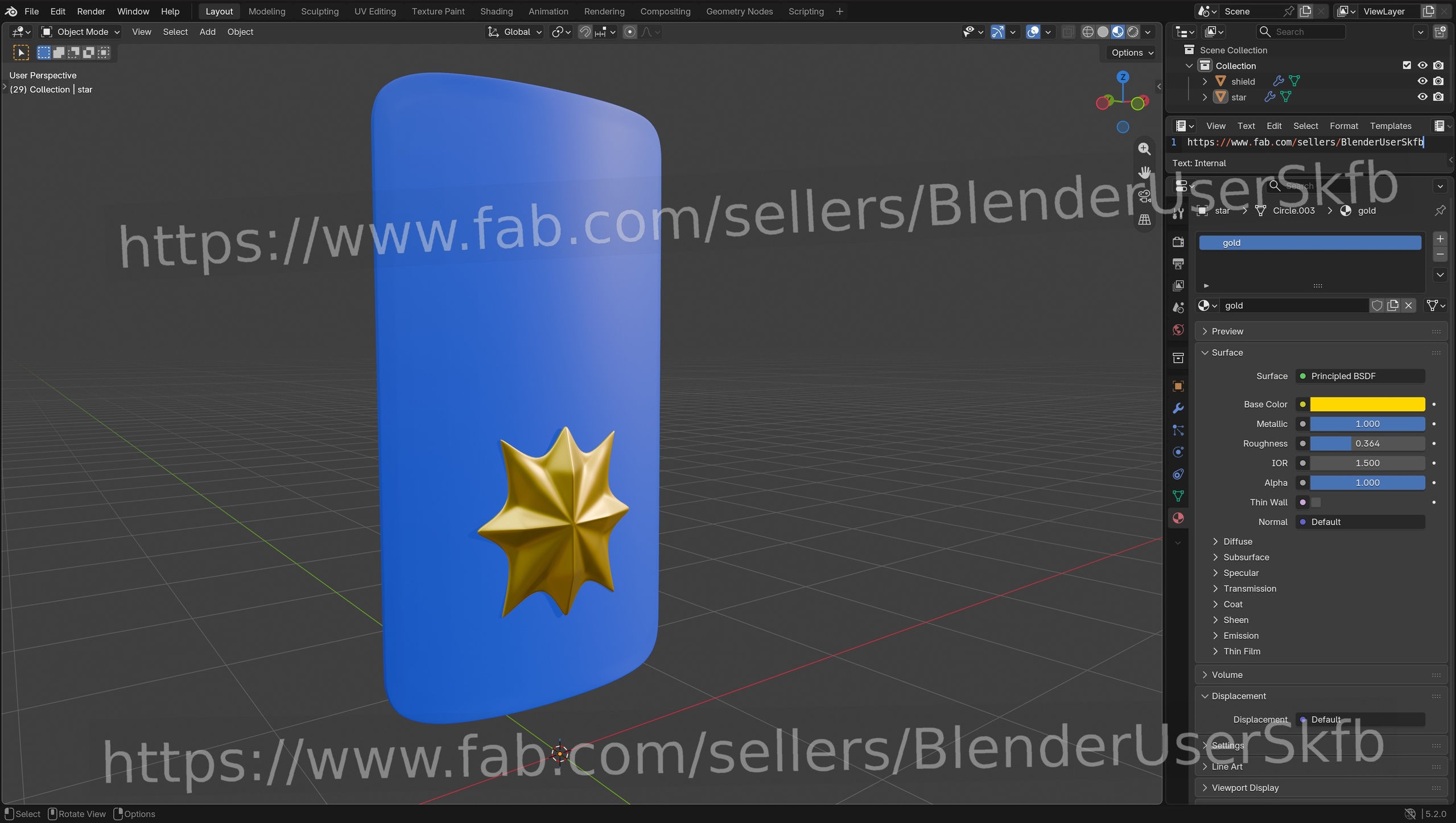Toggle fake user shield for gold
1456x823 pixels.
pos(1377,305)
